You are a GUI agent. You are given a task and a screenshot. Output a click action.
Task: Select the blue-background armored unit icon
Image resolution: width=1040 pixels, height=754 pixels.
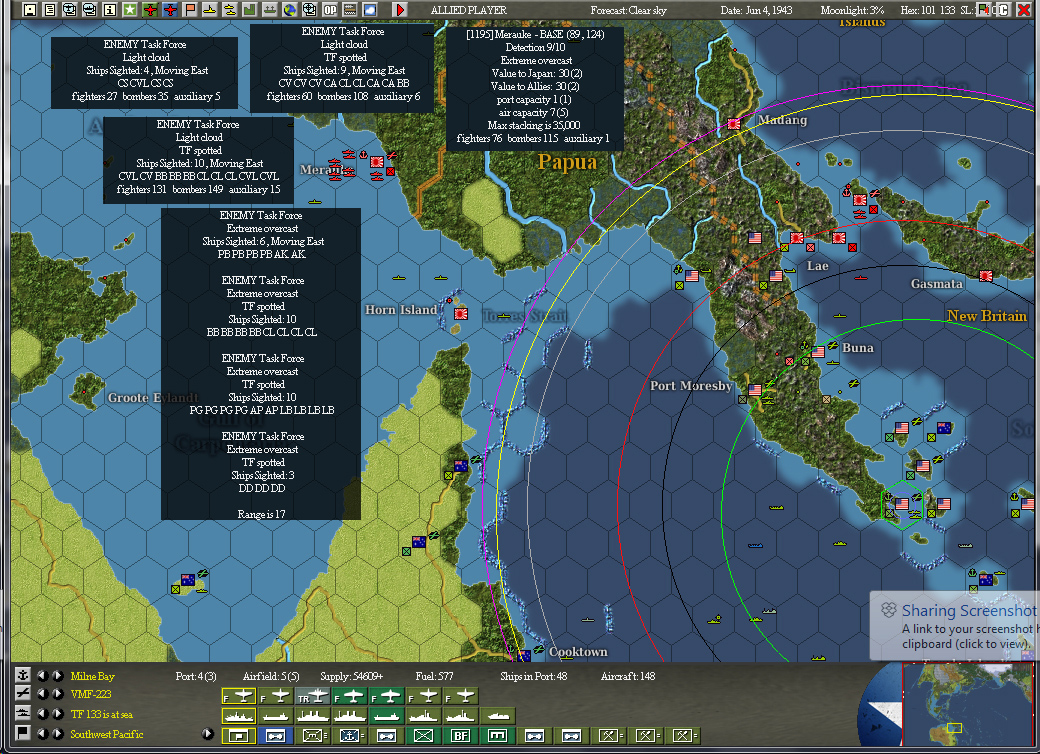pyautogui.click(x=275, y=735)
